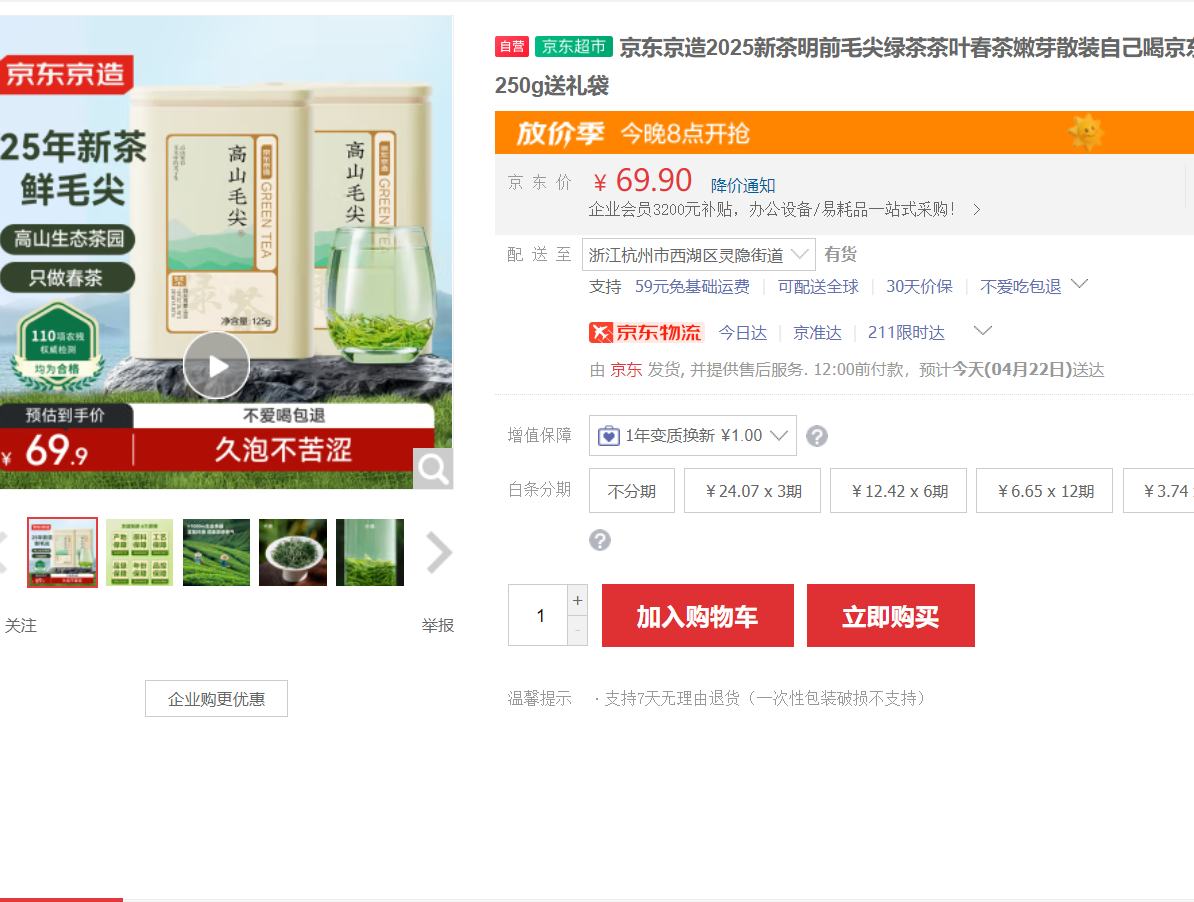Open the 1年变质换新 warranty dropdown

click(x=693, y=435)
